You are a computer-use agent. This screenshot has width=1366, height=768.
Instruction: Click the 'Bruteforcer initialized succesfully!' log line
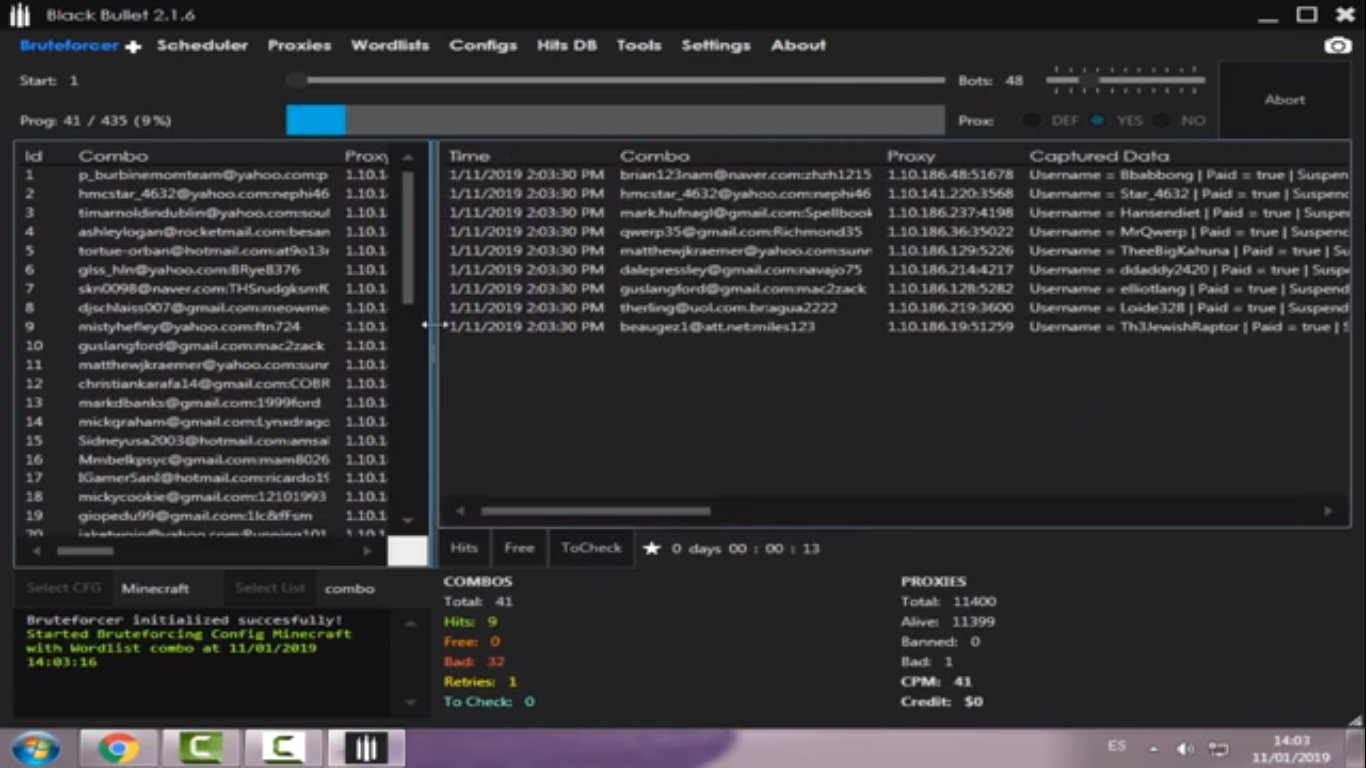pyautogui.click(x=184, y=620)
